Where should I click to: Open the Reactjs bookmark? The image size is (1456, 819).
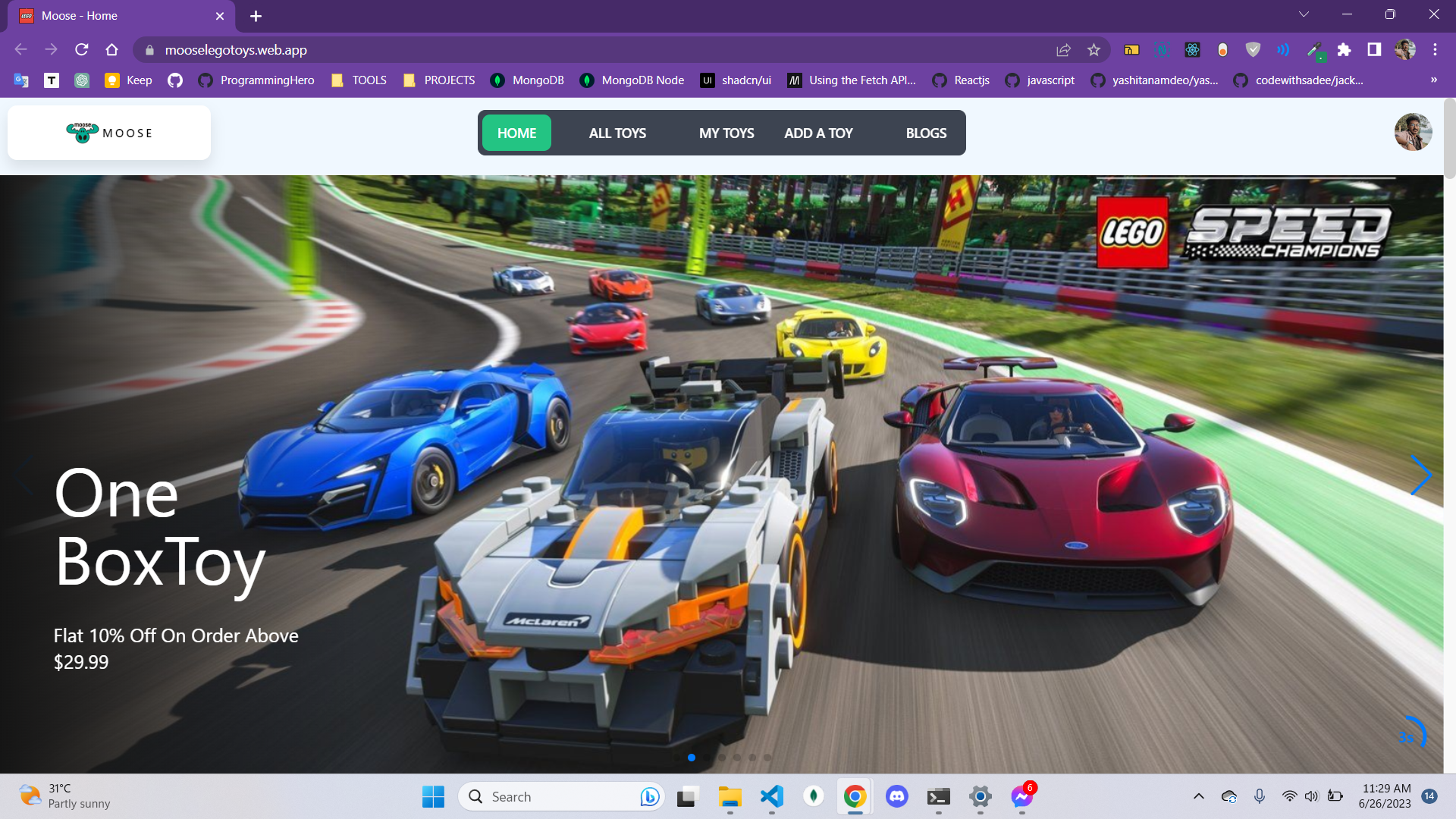961,80
